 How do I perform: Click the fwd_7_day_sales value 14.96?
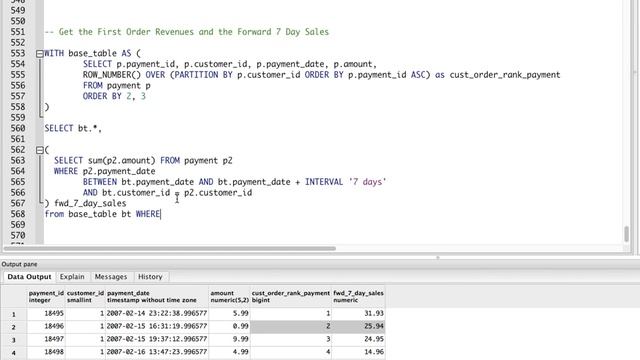358,352
